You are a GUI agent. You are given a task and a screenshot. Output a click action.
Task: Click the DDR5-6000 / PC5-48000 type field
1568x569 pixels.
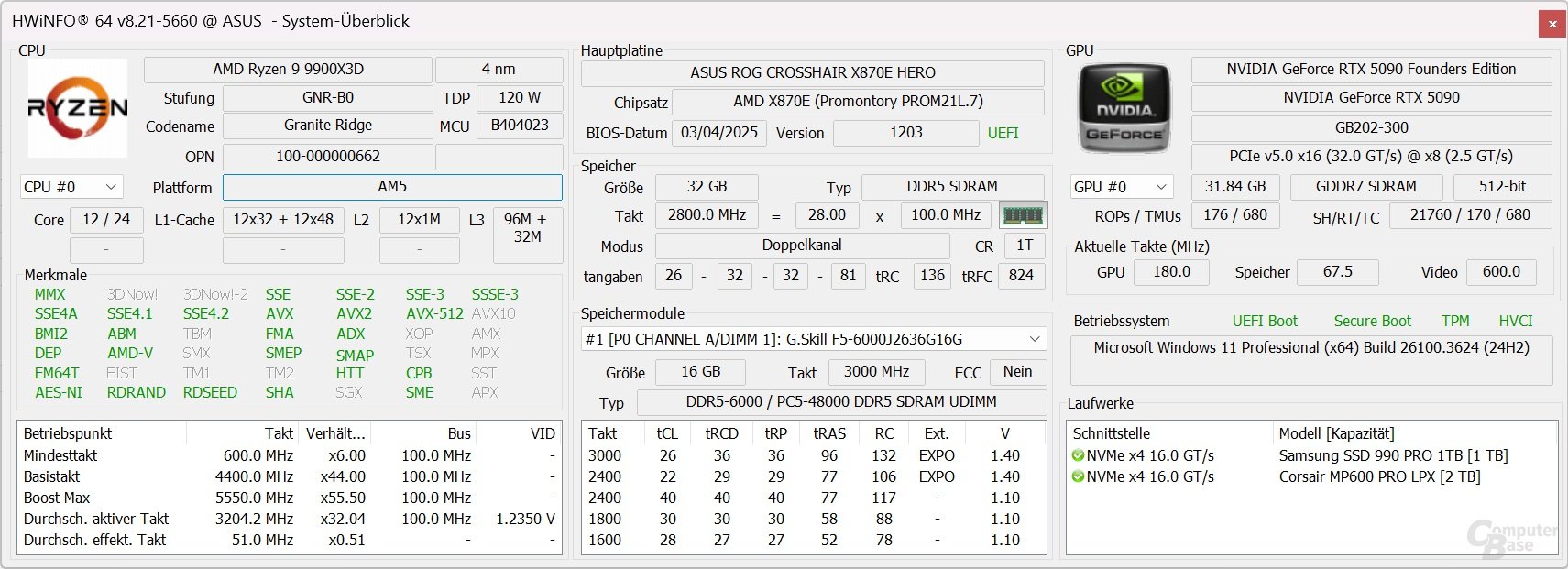pos(841,402)
